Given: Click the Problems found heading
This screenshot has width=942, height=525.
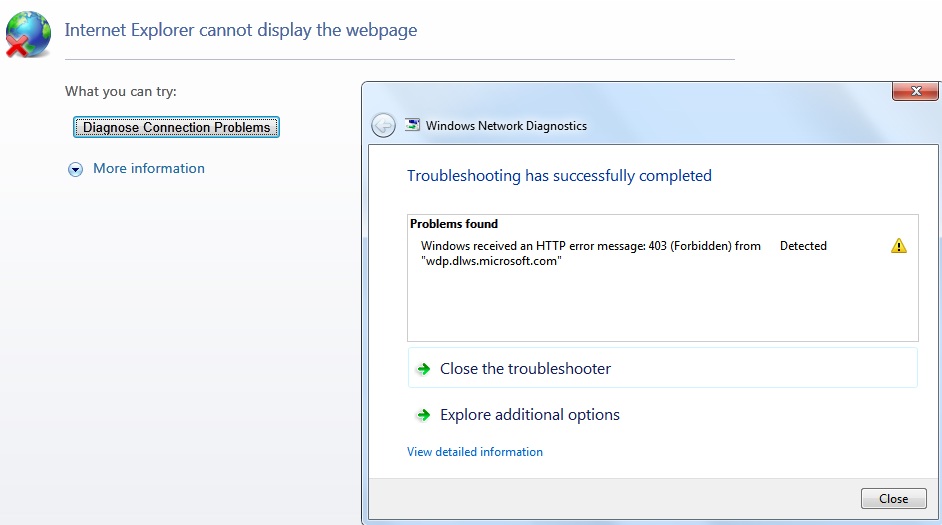Looking at the screenshot, I should pyautogui.click(x=454, y=223).
